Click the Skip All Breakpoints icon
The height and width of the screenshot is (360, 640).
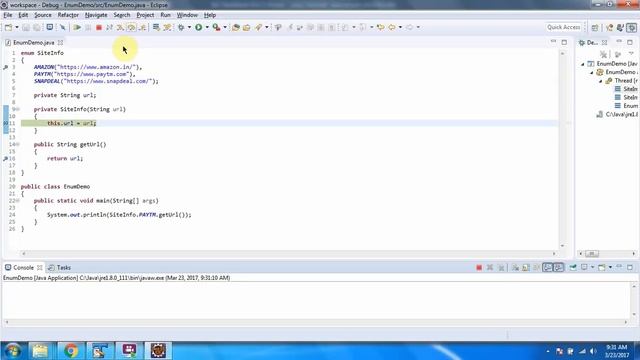(62, 27)
